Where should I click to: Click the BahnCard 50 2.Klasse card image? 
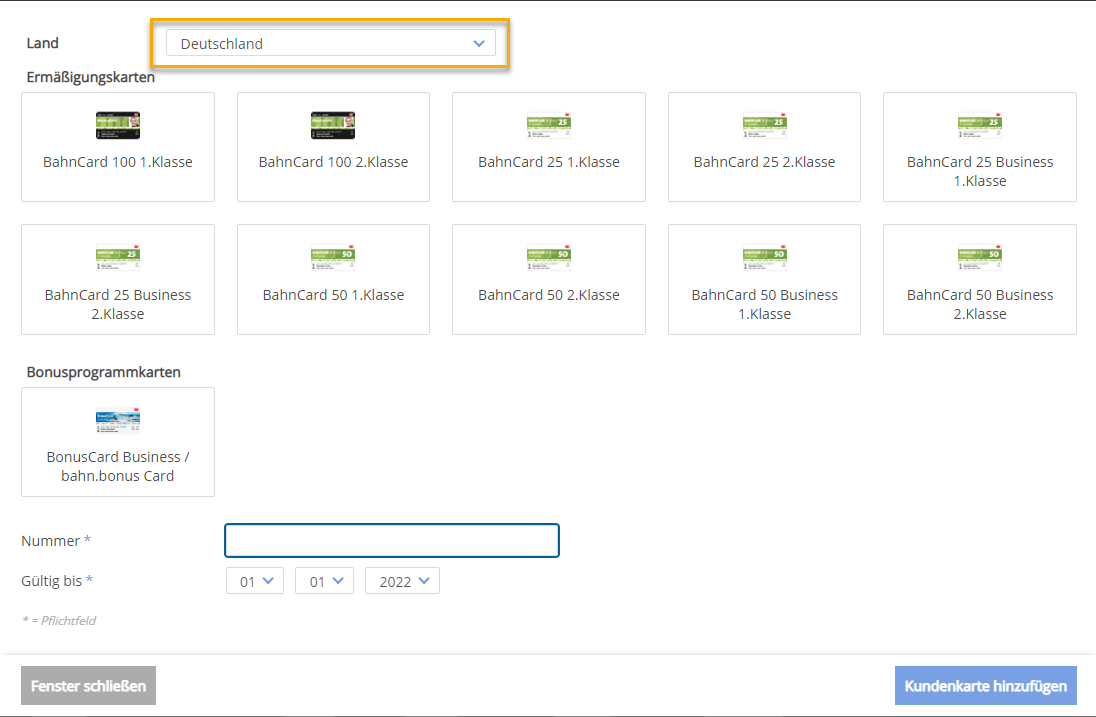tap(549, 257)
